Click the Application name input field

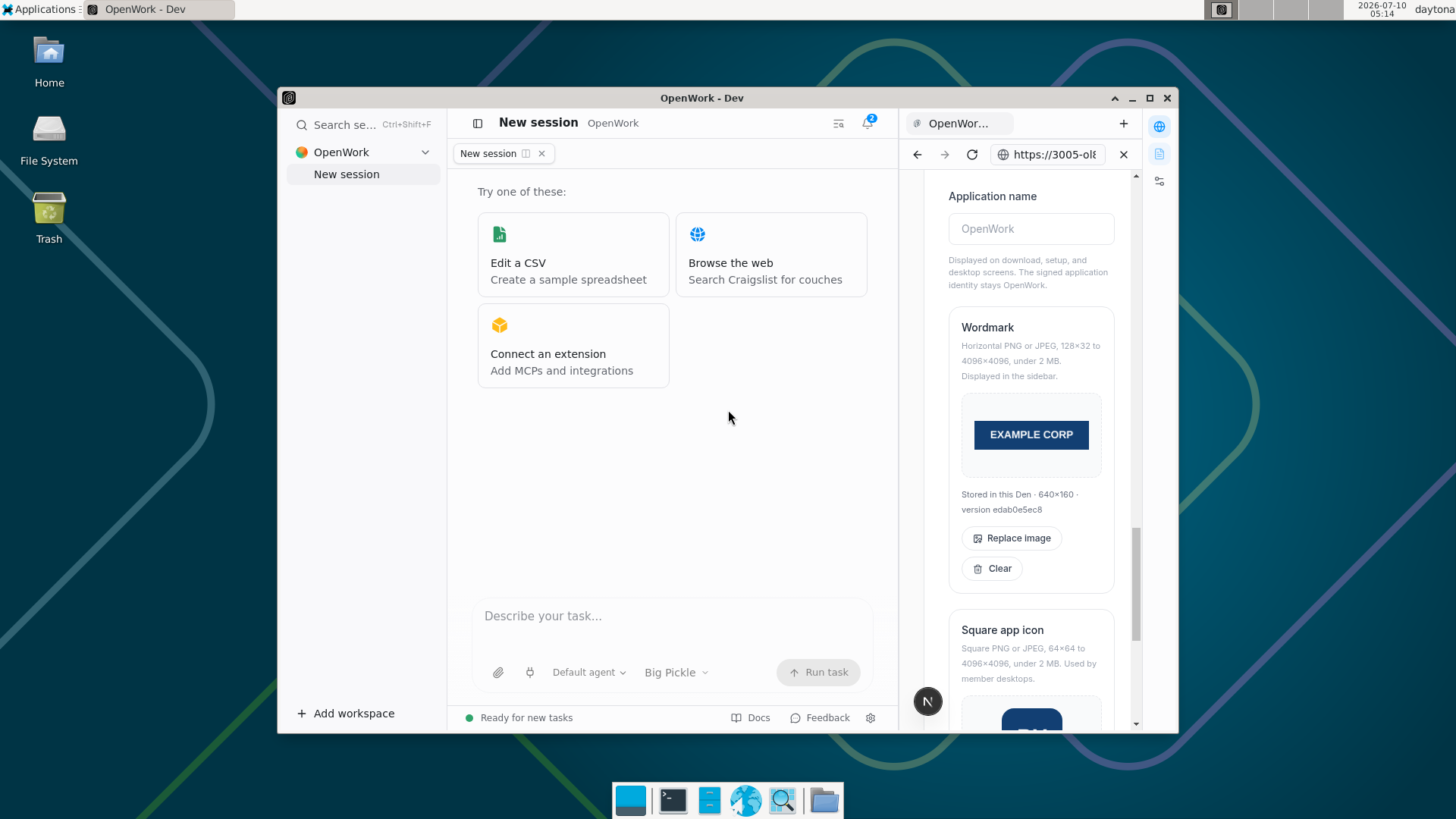pos(1031,229)
